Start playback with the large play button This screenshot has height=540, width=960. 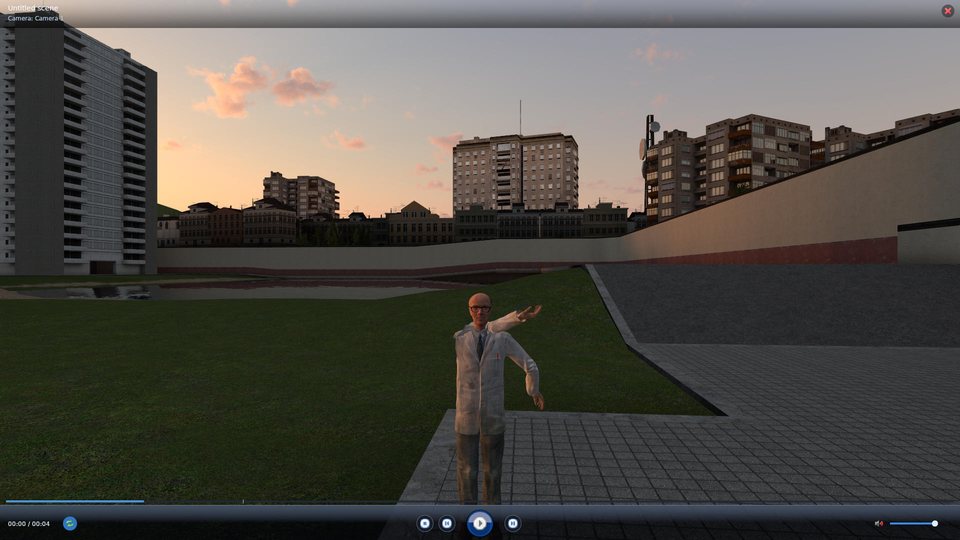(479, 523)
